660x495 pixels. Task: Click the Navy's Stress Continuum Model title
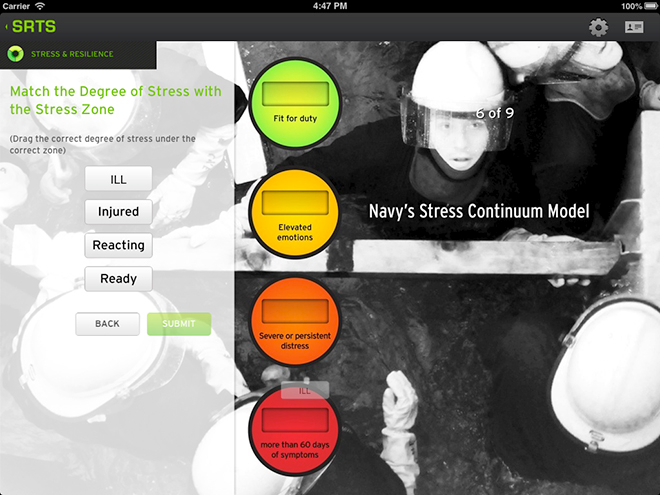click(479, 211)
